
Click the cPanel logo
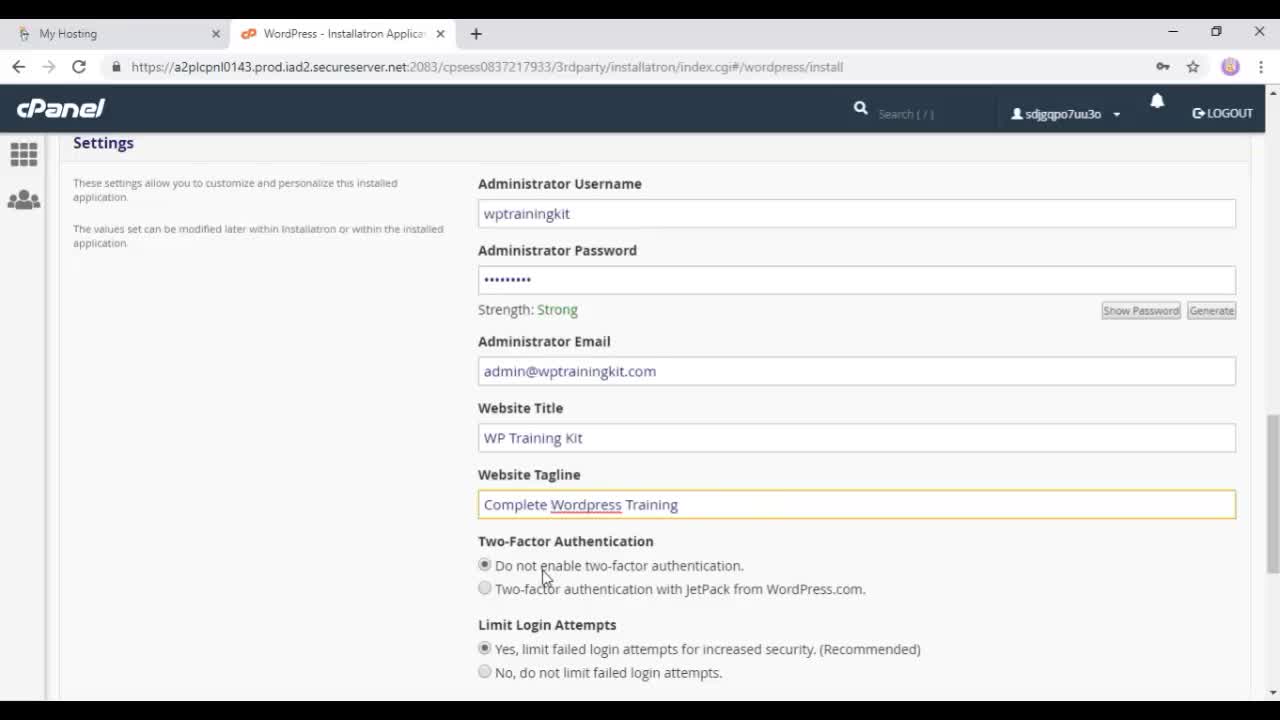61,109
